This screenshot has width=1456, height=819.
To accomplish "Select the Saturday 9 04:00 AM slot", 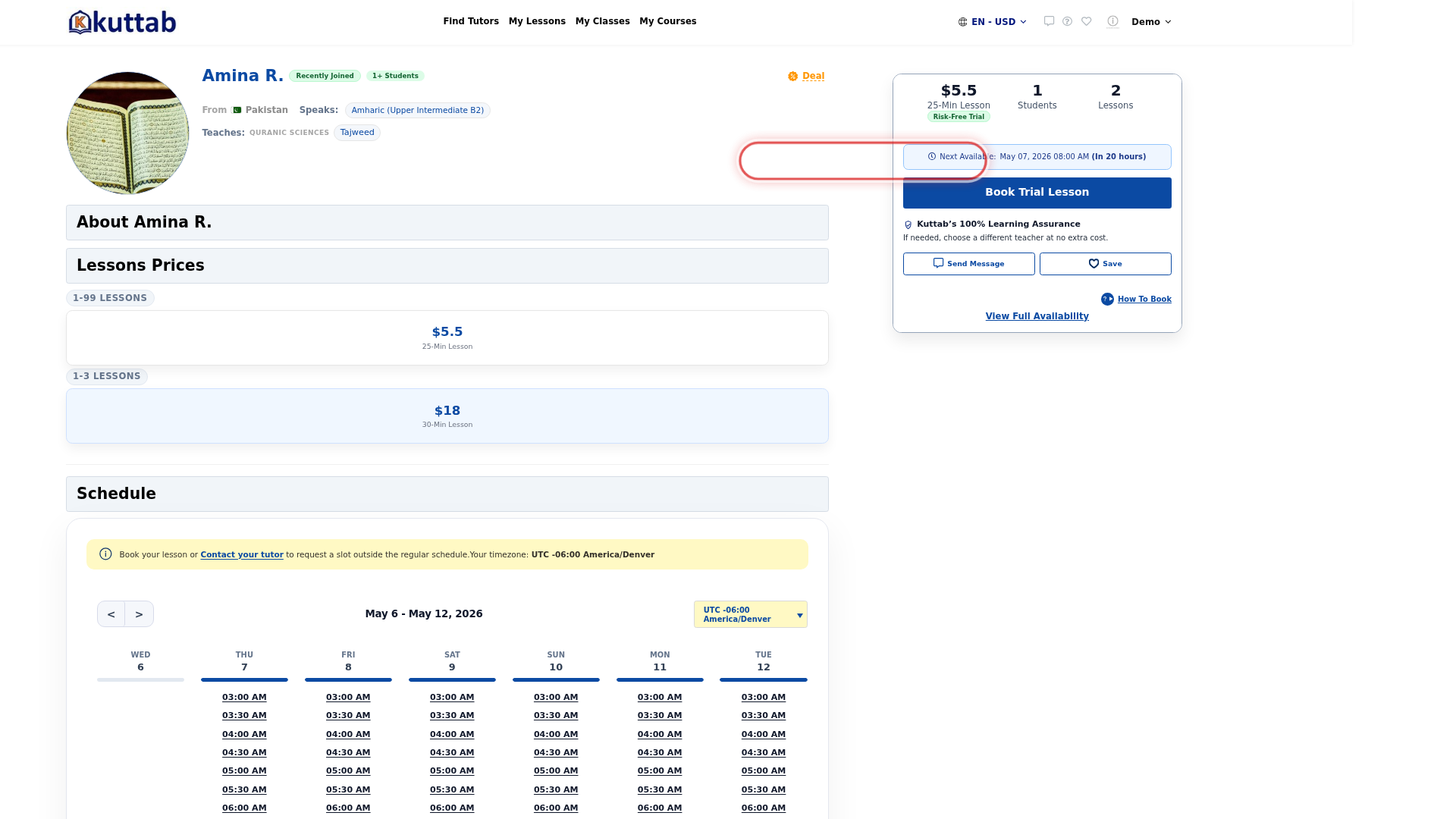I will tap(452, 735).
